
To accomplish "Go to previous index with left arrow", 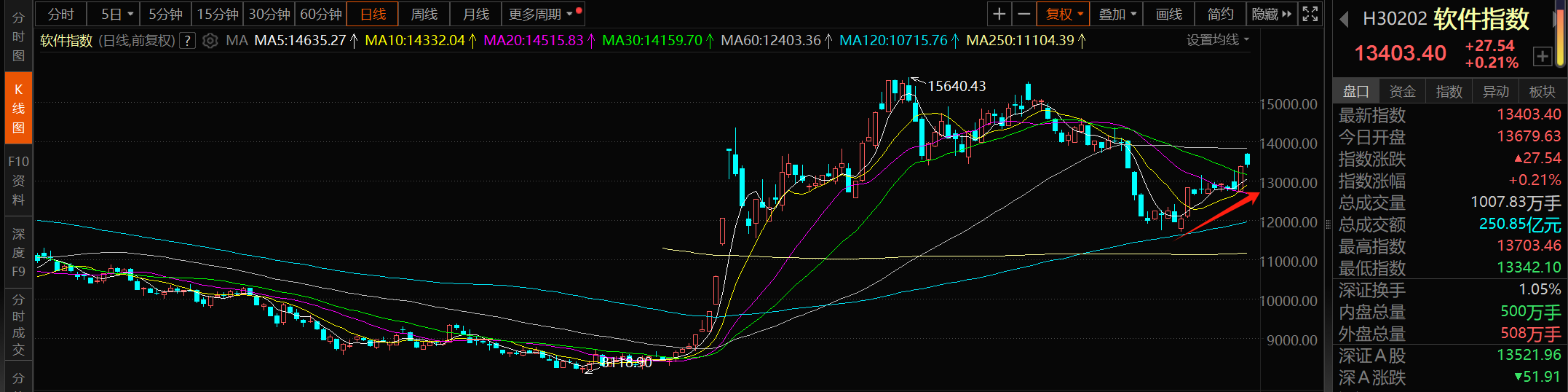I will point(1345,20).
